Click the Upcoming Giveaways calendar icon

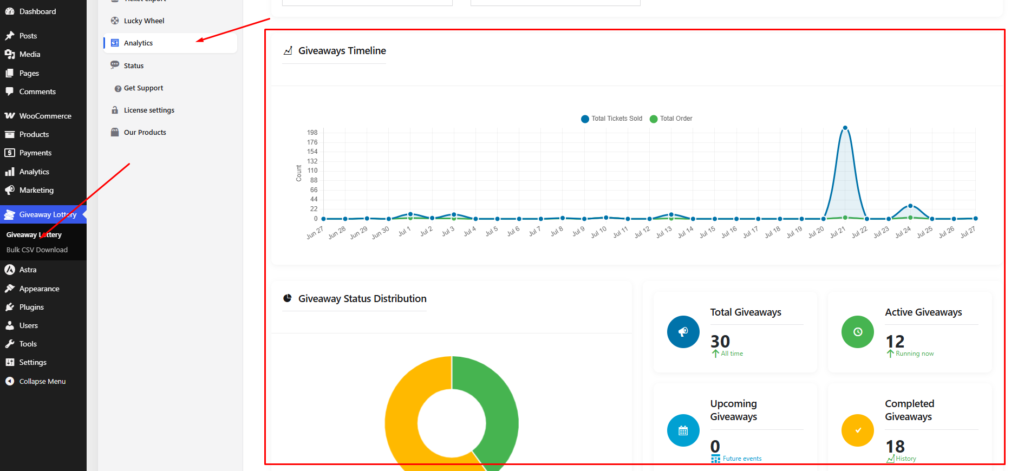tap(683, 430)
